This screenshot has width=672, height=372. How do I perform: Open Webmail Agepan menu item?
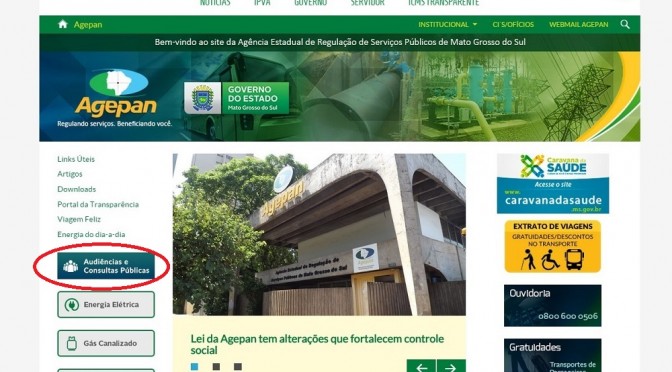(x=579, y=24)
